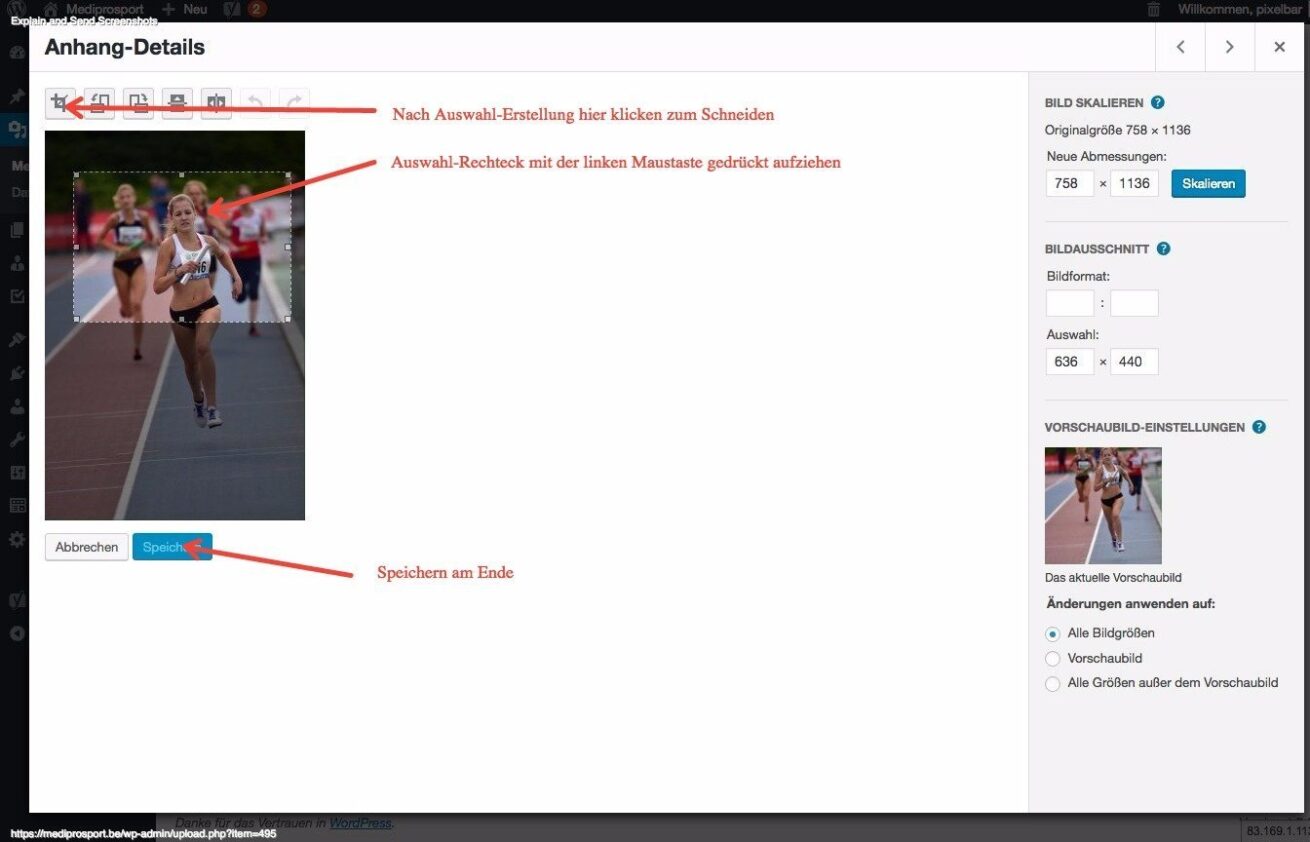Open help for Bild skalieren
Screen dimensions: 1310x842
point(1157,102)
